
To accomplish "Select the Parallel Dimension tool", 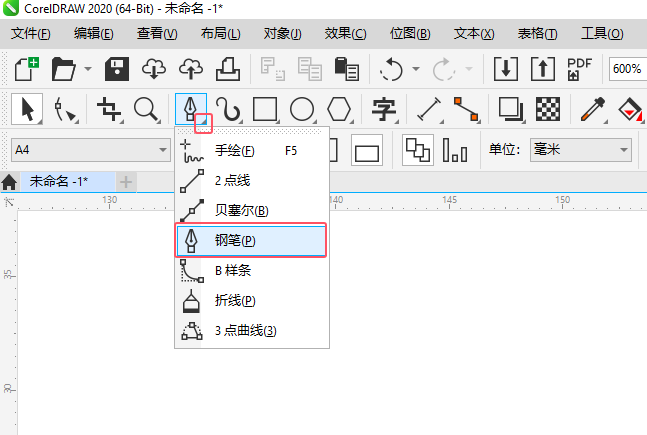I will click(429, 109).
